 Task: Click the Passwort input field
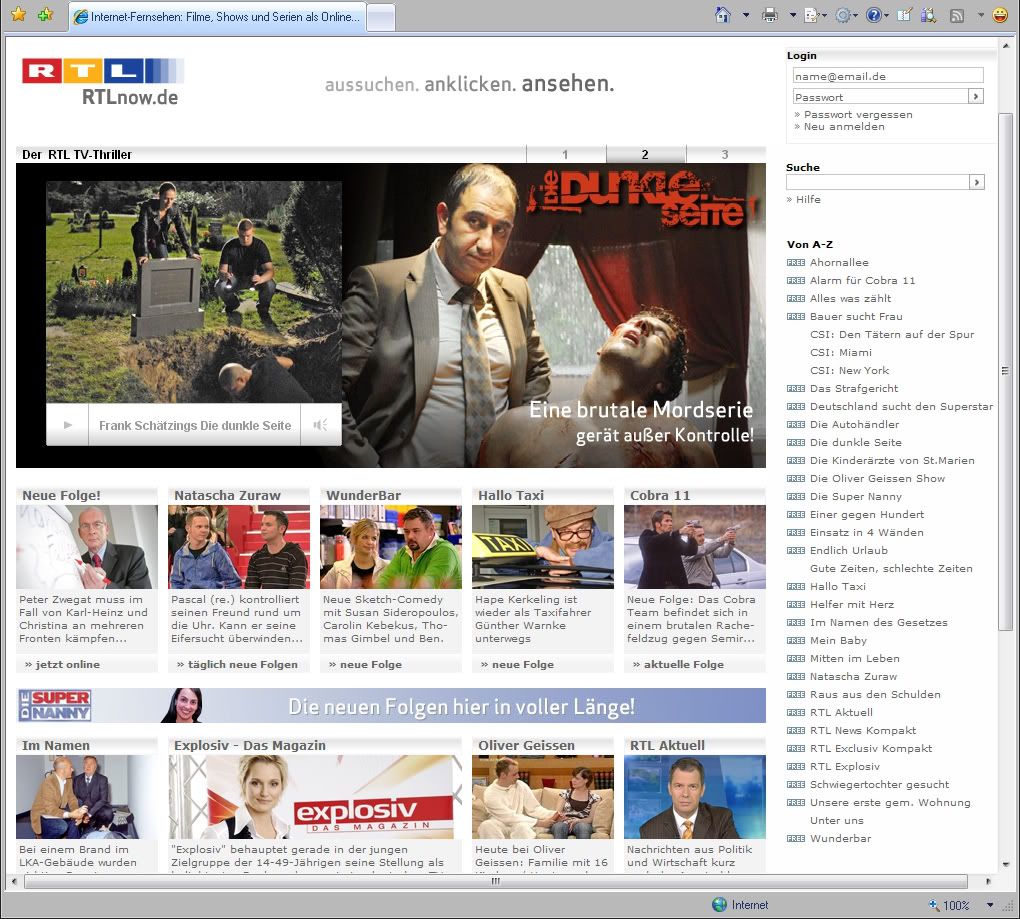coord(881,97)
